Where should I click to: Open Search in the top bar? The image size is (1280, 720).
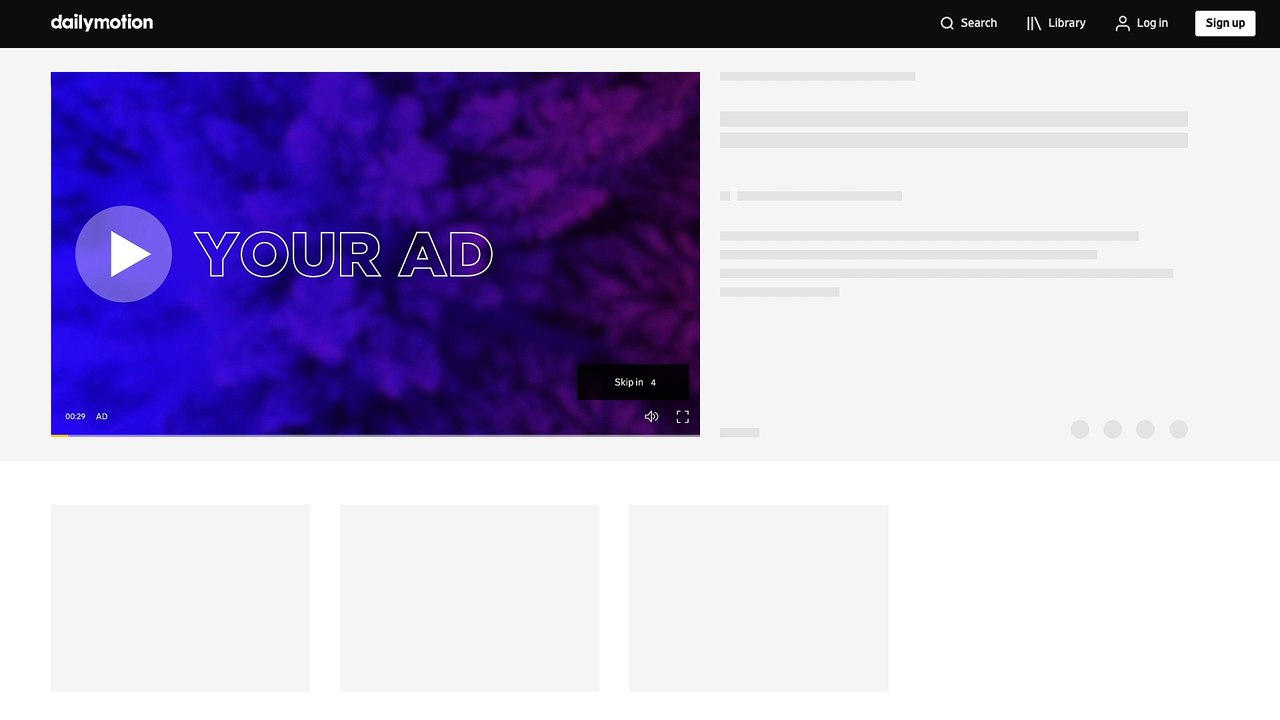[969, 23]
